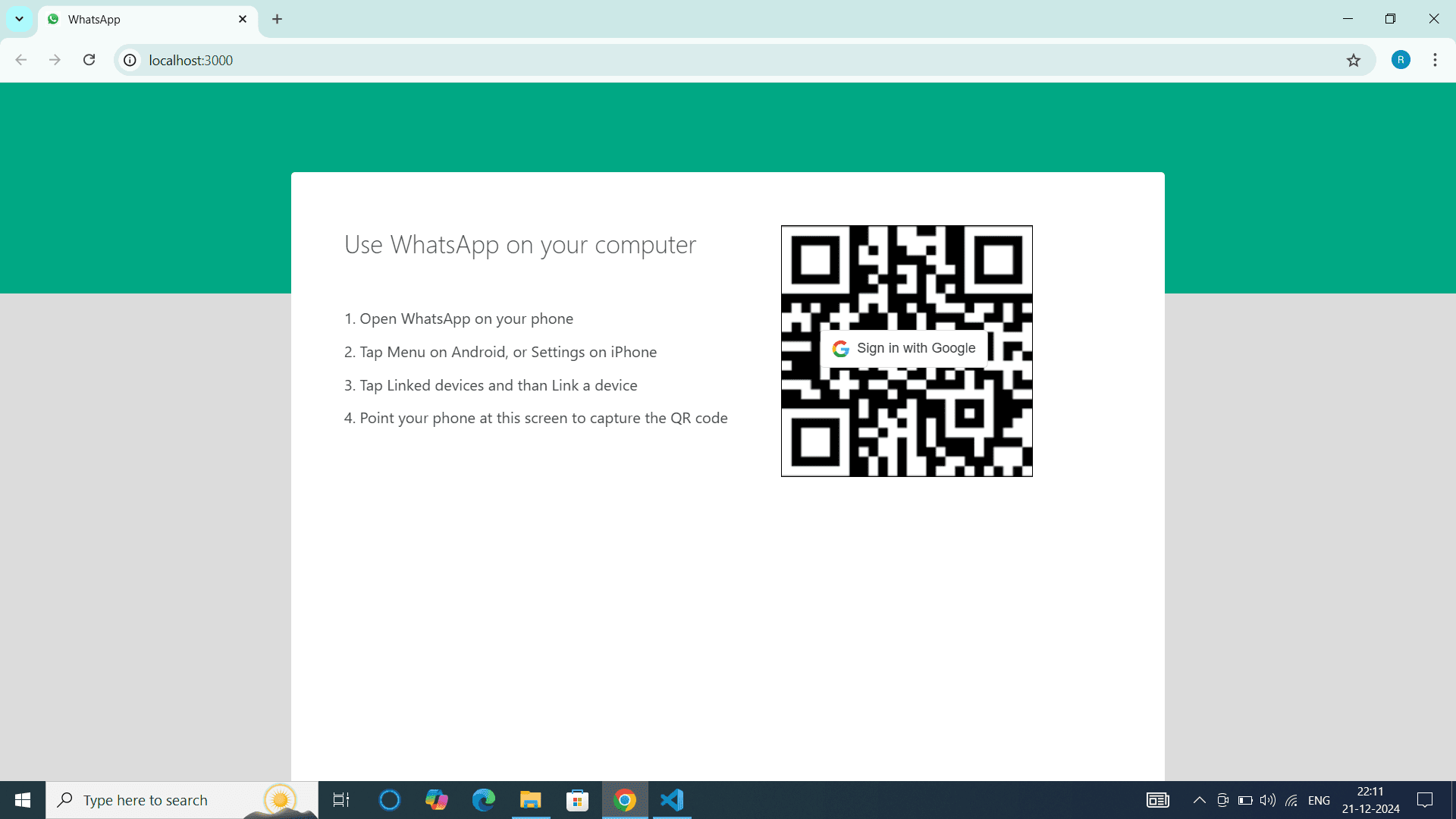This screenshot has height=819, width=1456.
Task: View site information icon in address bar
Action: coord(130,60)
